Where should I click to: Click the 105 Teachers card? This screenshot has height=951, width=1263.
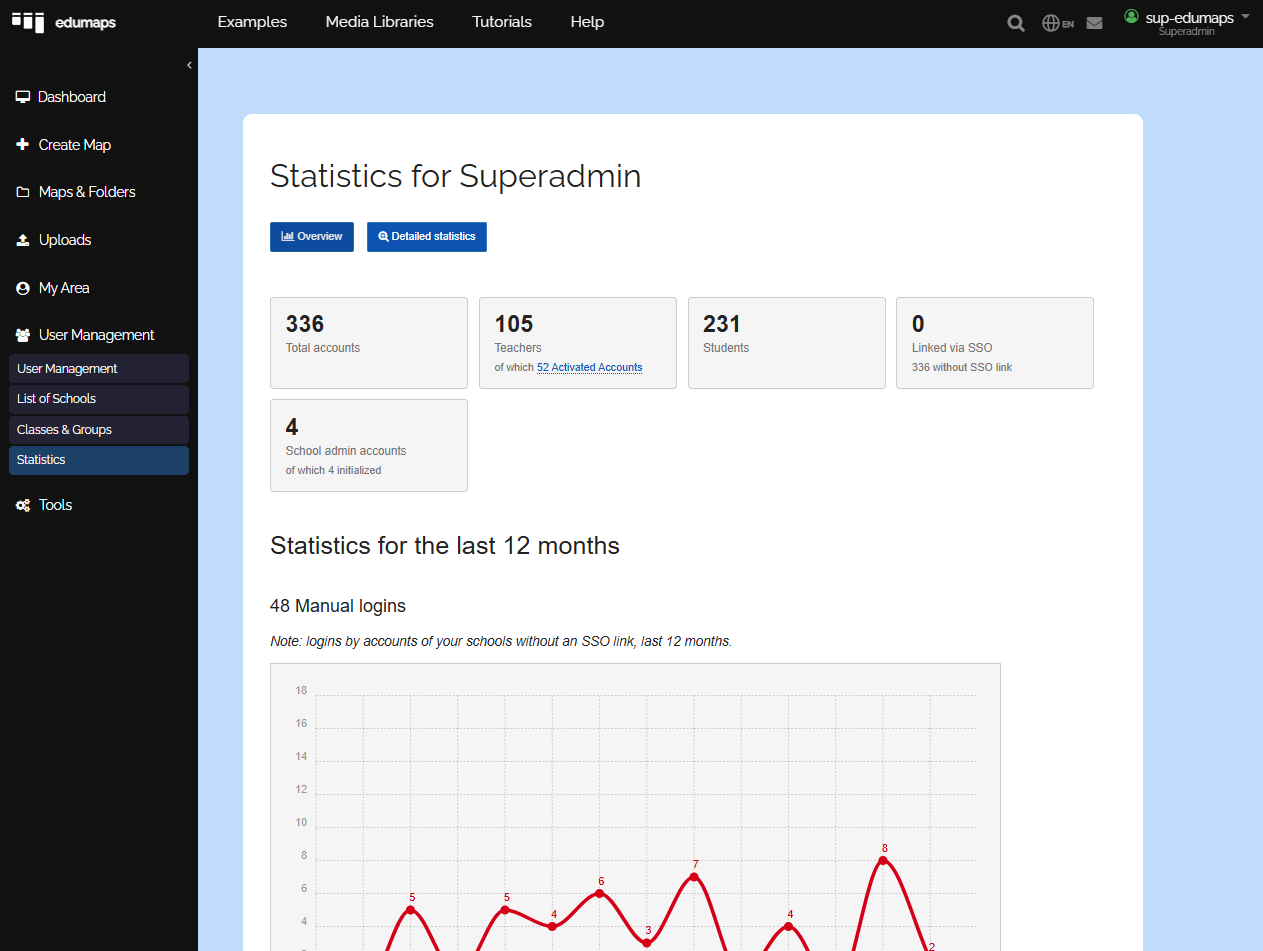pyautogui.click(x=578, y=343)
